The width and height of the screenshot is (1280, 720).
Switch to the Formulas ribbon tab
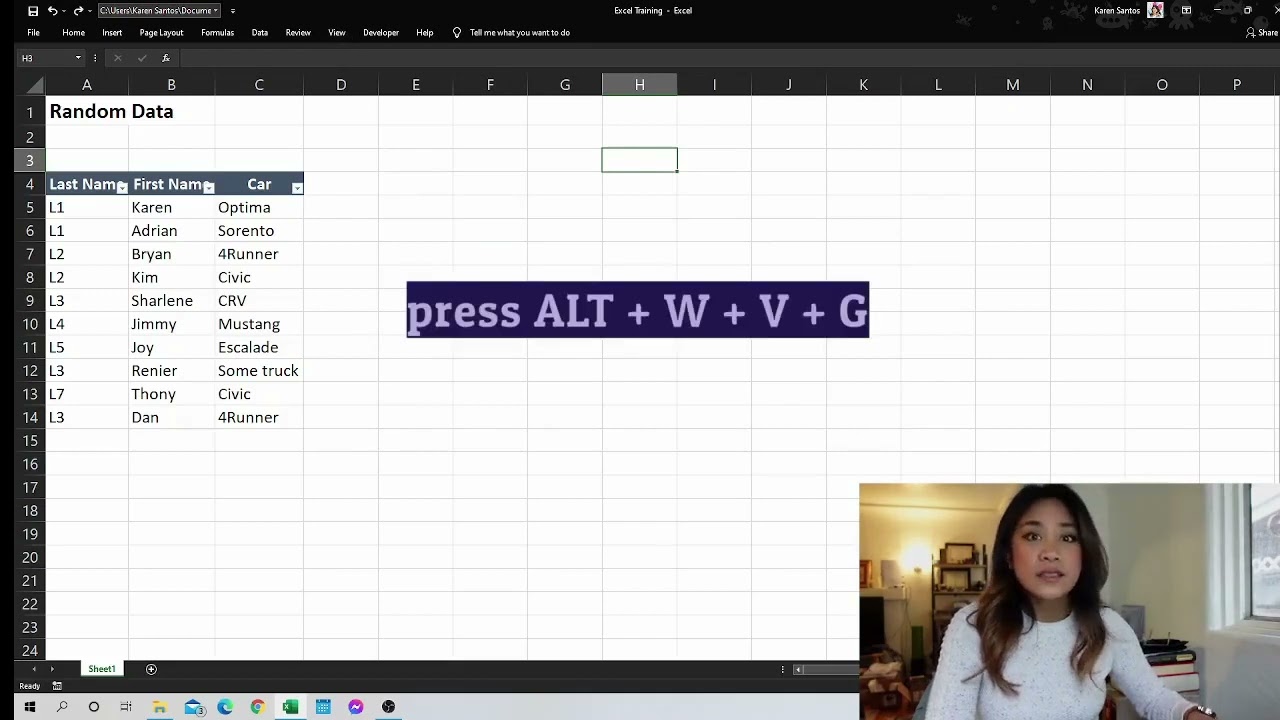tap(217, 33)
